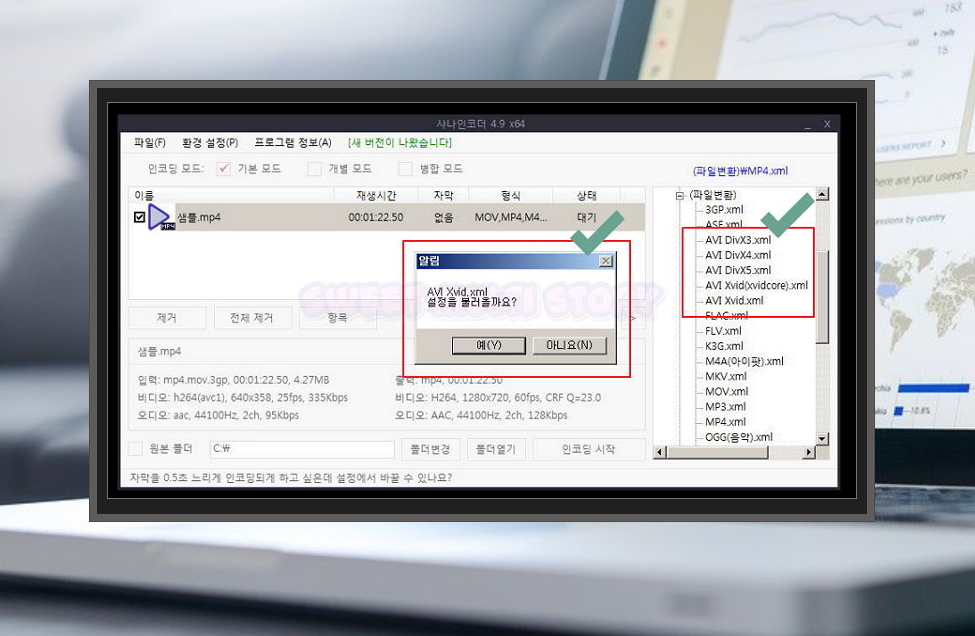
Task: Select MKV.xml preset
Action: click(x=726, y=376)
